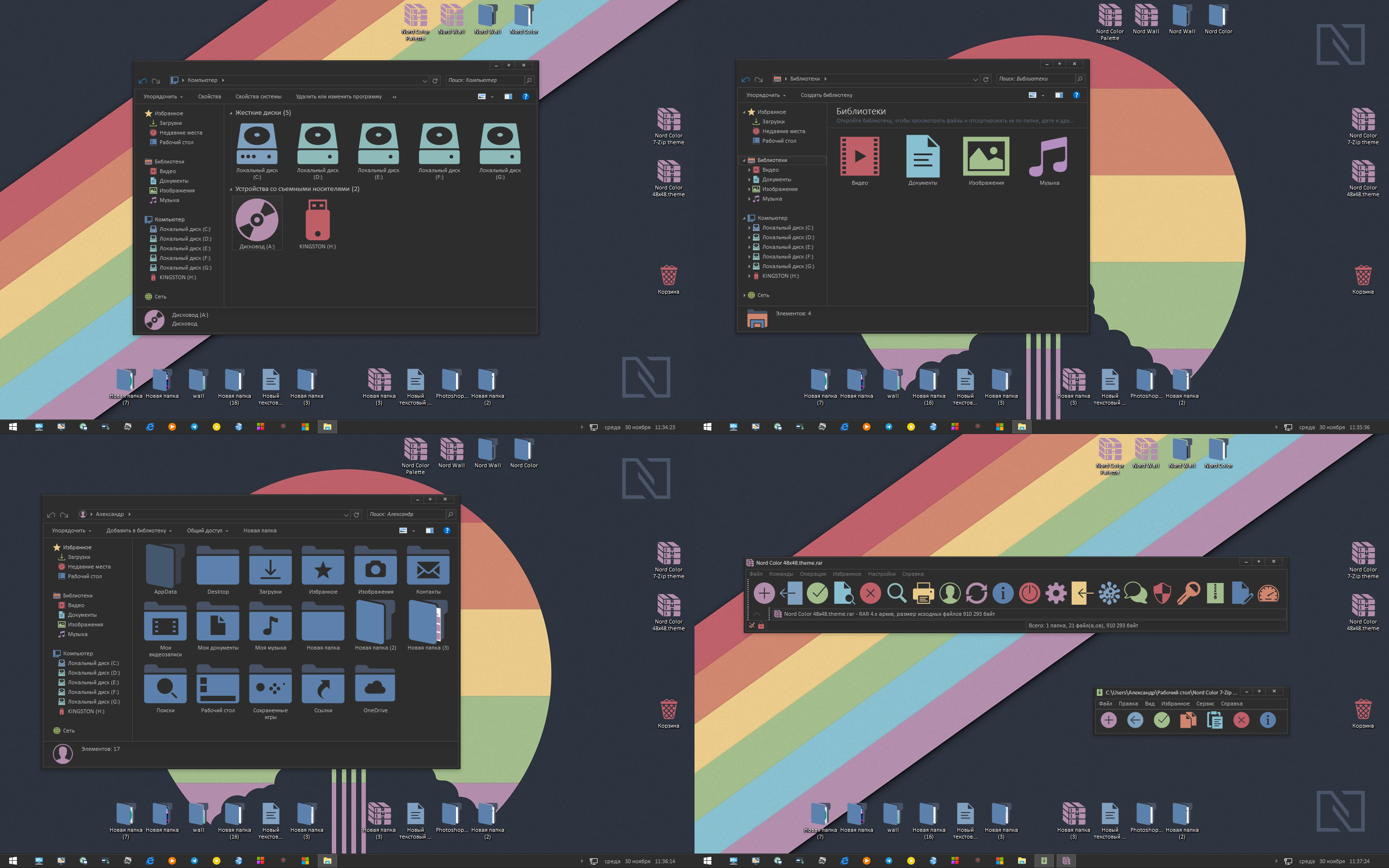1389x868 pixels.
Task: Click the red X Delete icon in WinRAR toolbar
Action: (x=870, y=593)
